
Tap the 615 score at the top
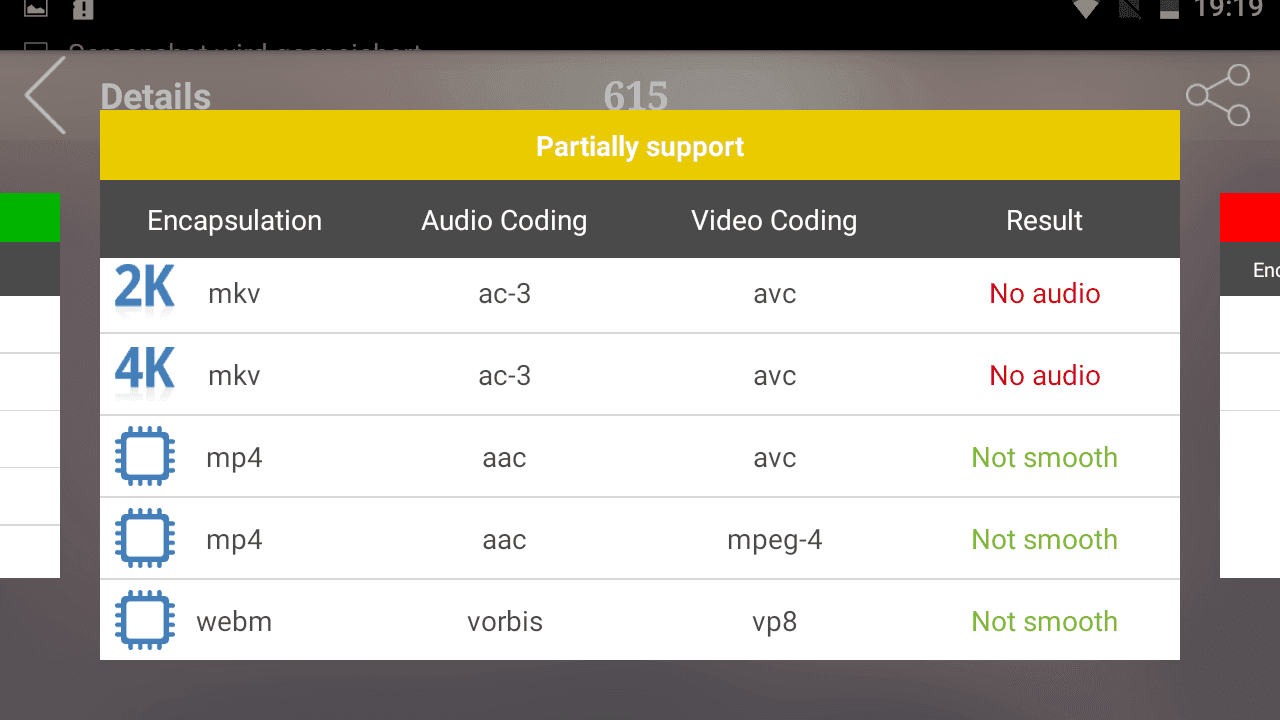tap(636, 97)
